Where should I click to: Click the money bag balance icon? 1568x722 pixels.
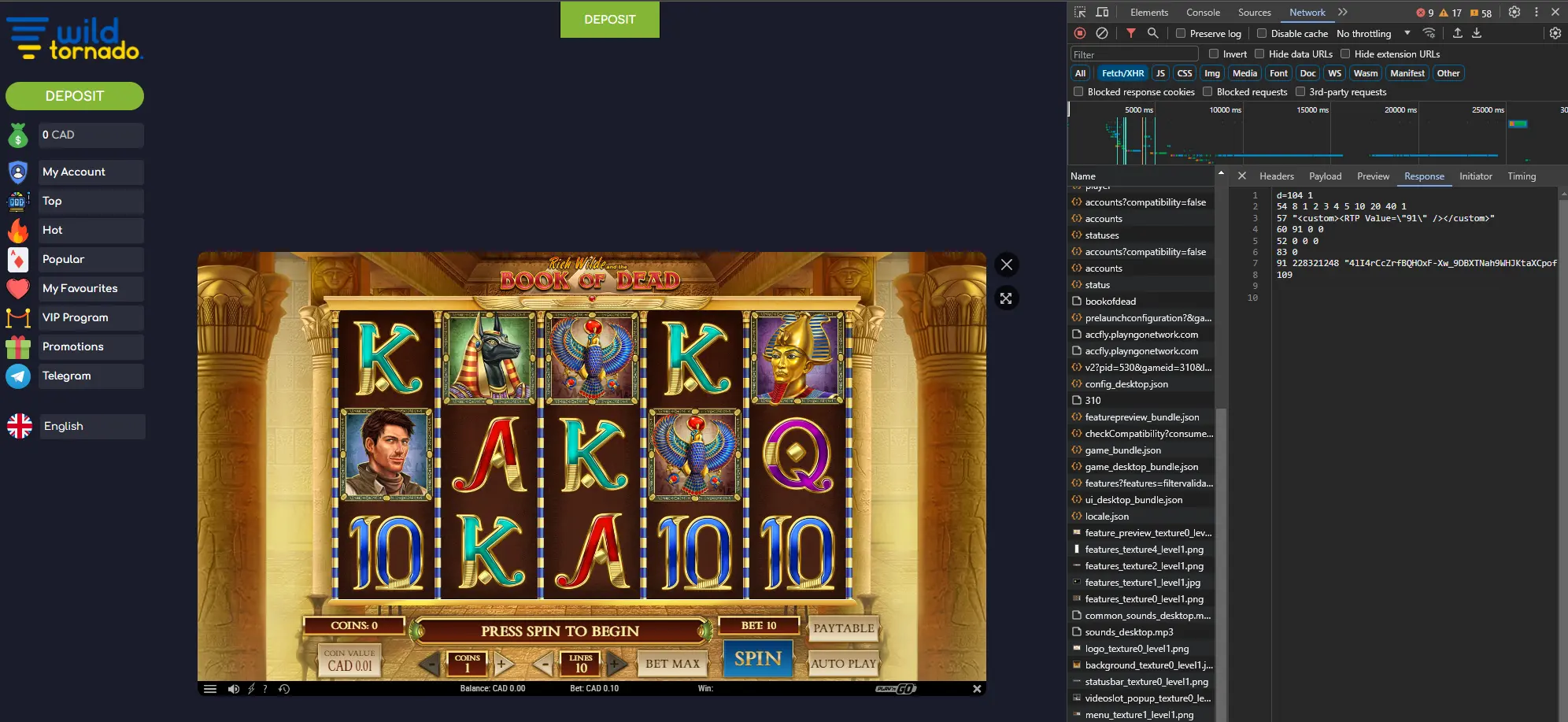18,135
